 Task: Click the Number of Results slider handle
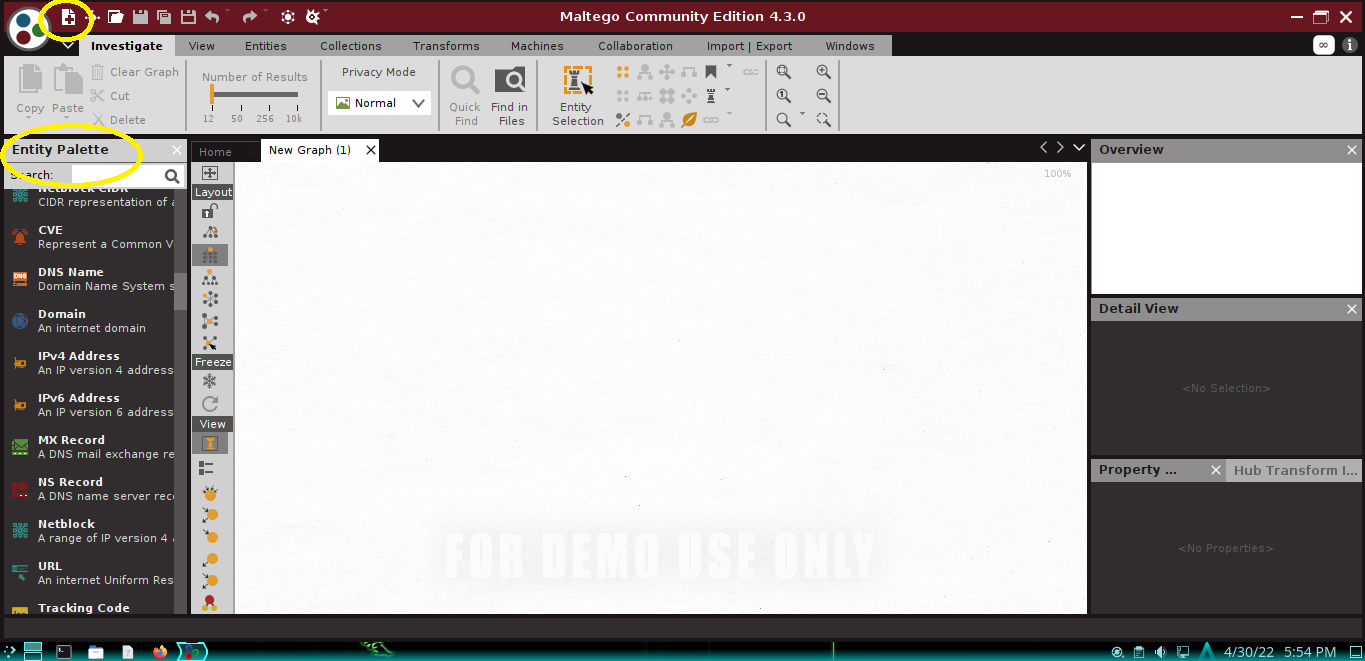coord(212,94)
